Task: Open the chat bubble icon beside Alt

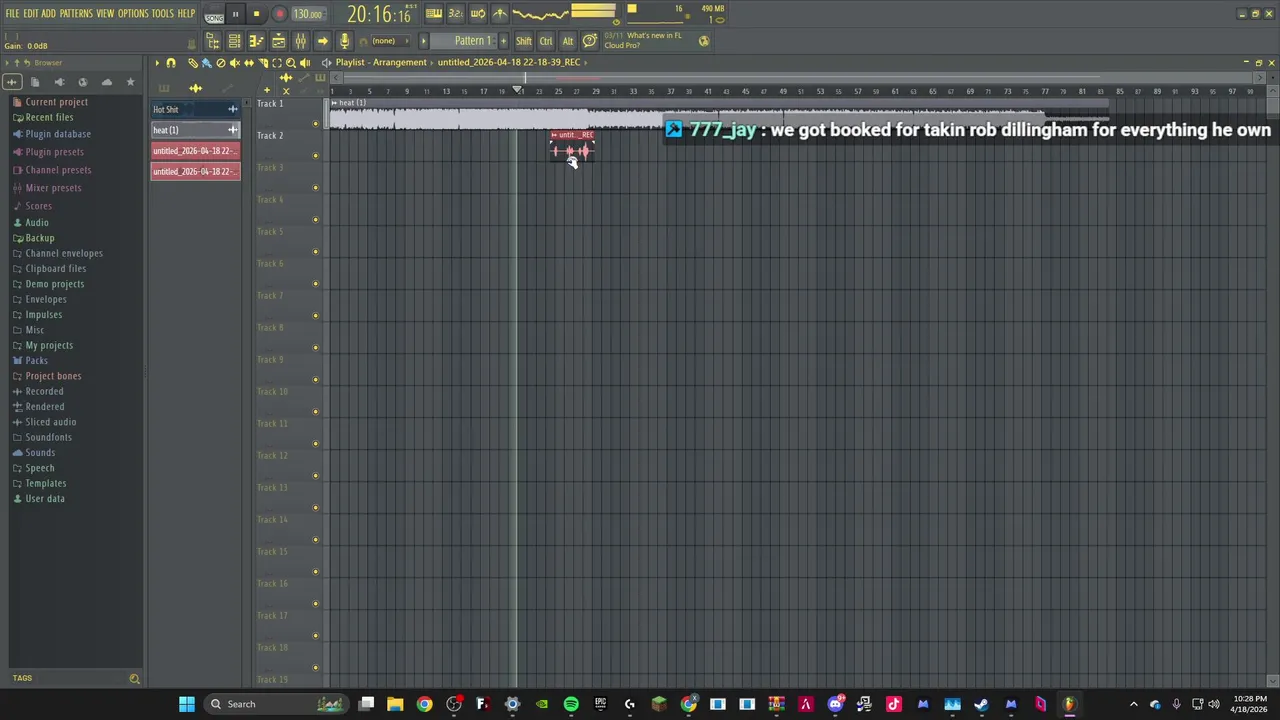Action: pos(590,41)
